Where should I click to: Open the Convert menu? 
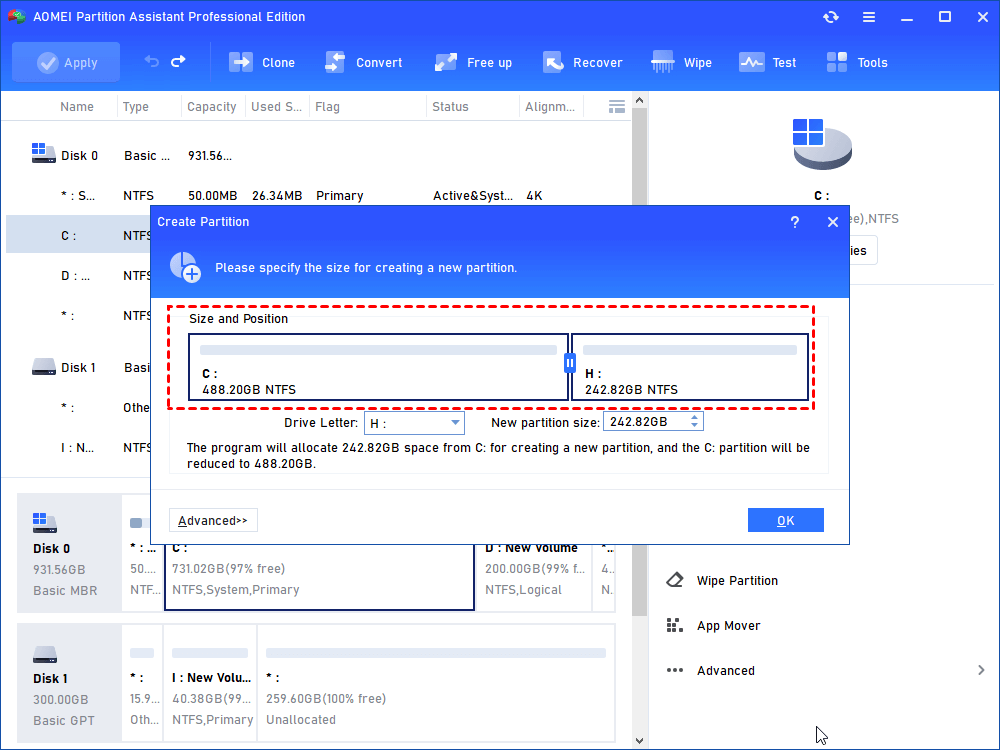364,62
